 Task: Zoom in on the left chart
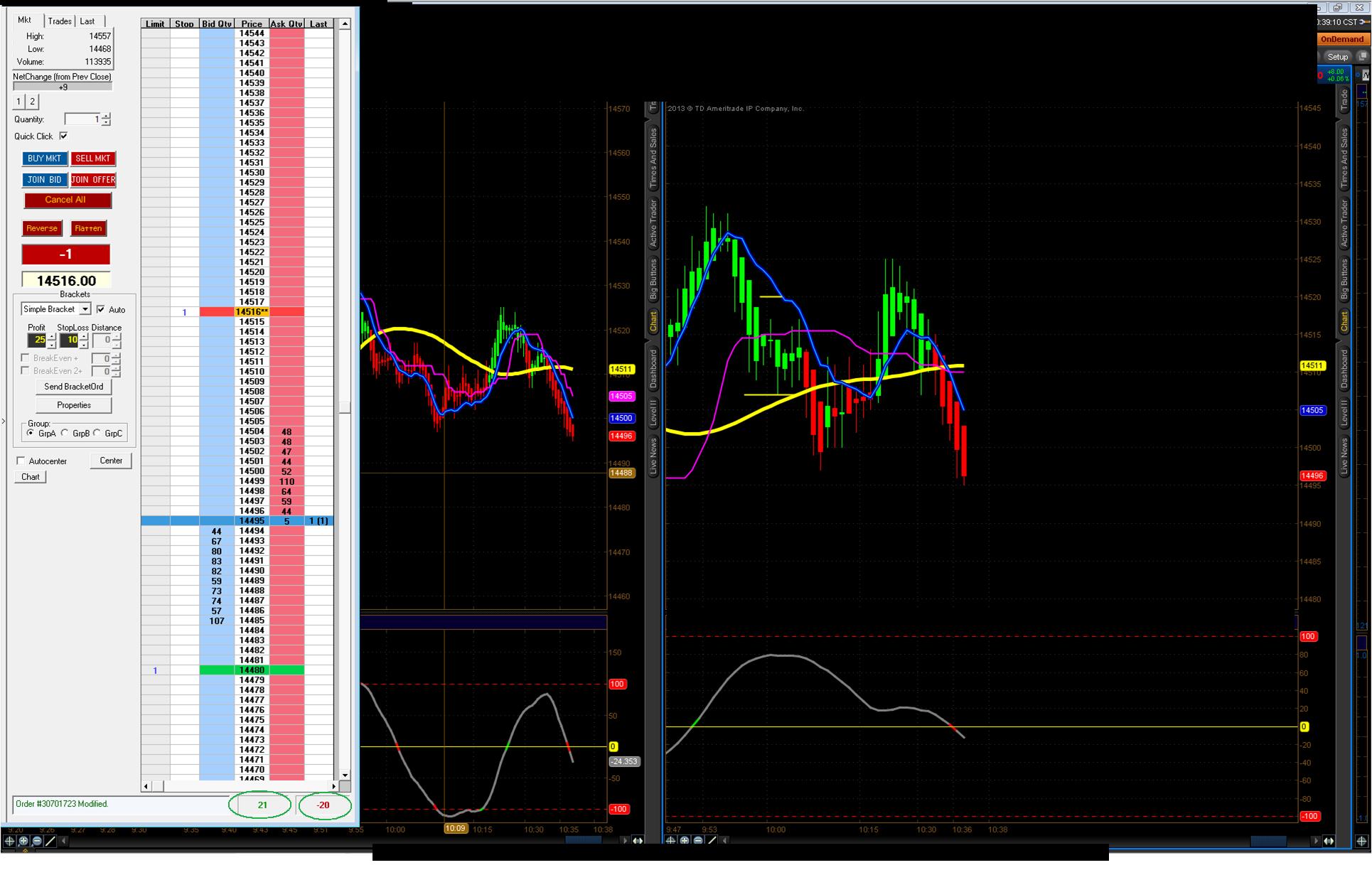click(23, 842)
